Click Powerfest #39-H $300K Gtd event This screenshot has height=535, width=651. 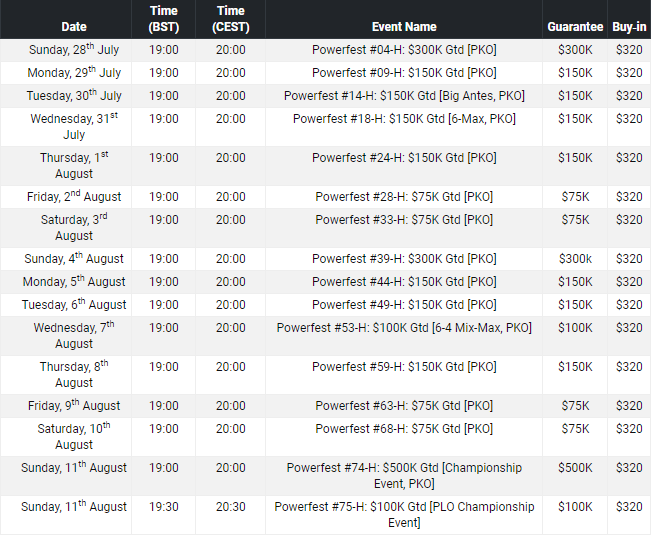[x=404, y=259]
